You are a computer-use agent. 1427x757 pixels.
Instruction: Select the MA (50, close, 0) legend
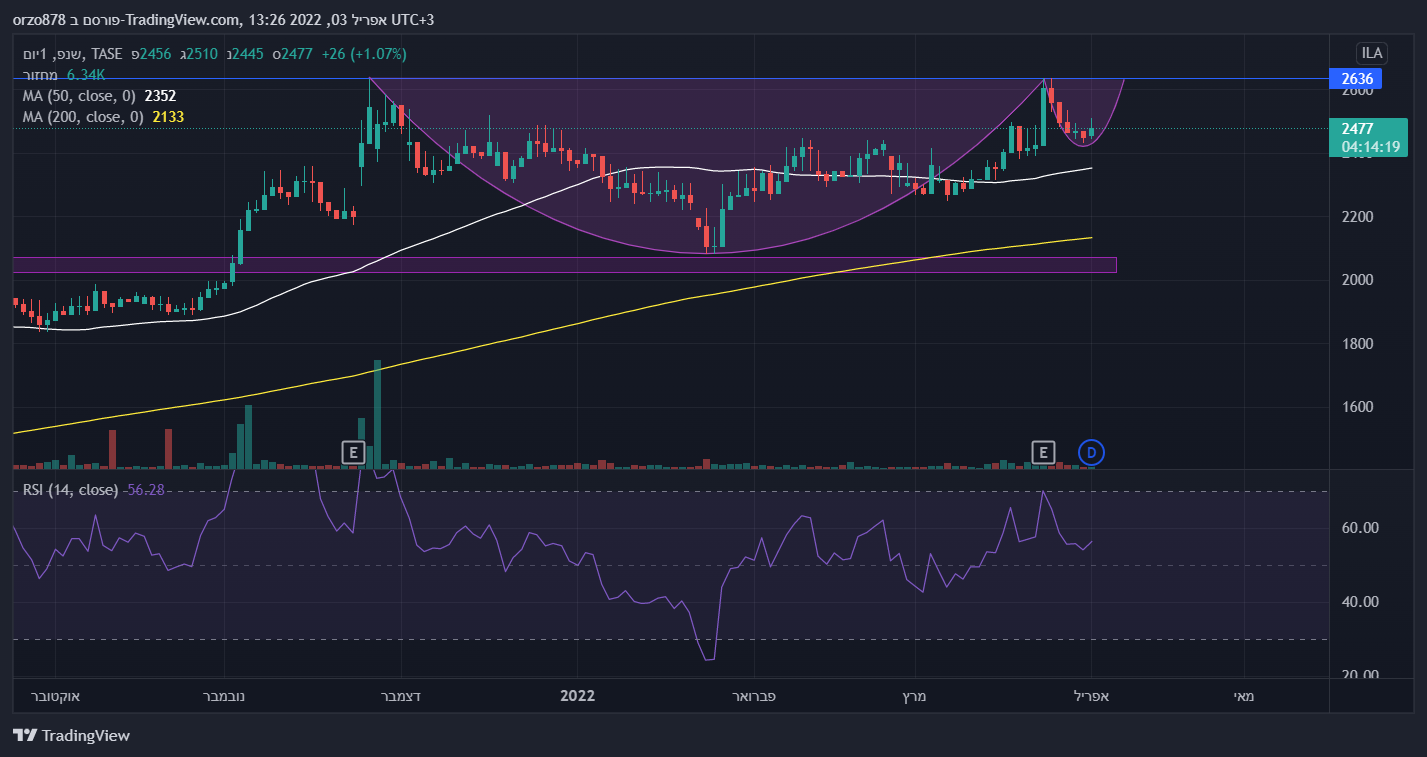(79, 96)
